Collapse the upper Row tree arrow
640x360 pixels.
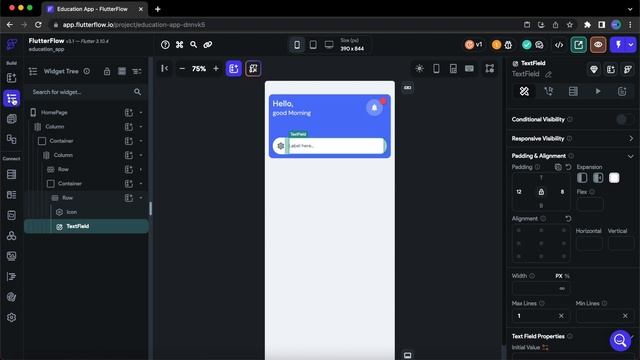(x=141, y=169)
